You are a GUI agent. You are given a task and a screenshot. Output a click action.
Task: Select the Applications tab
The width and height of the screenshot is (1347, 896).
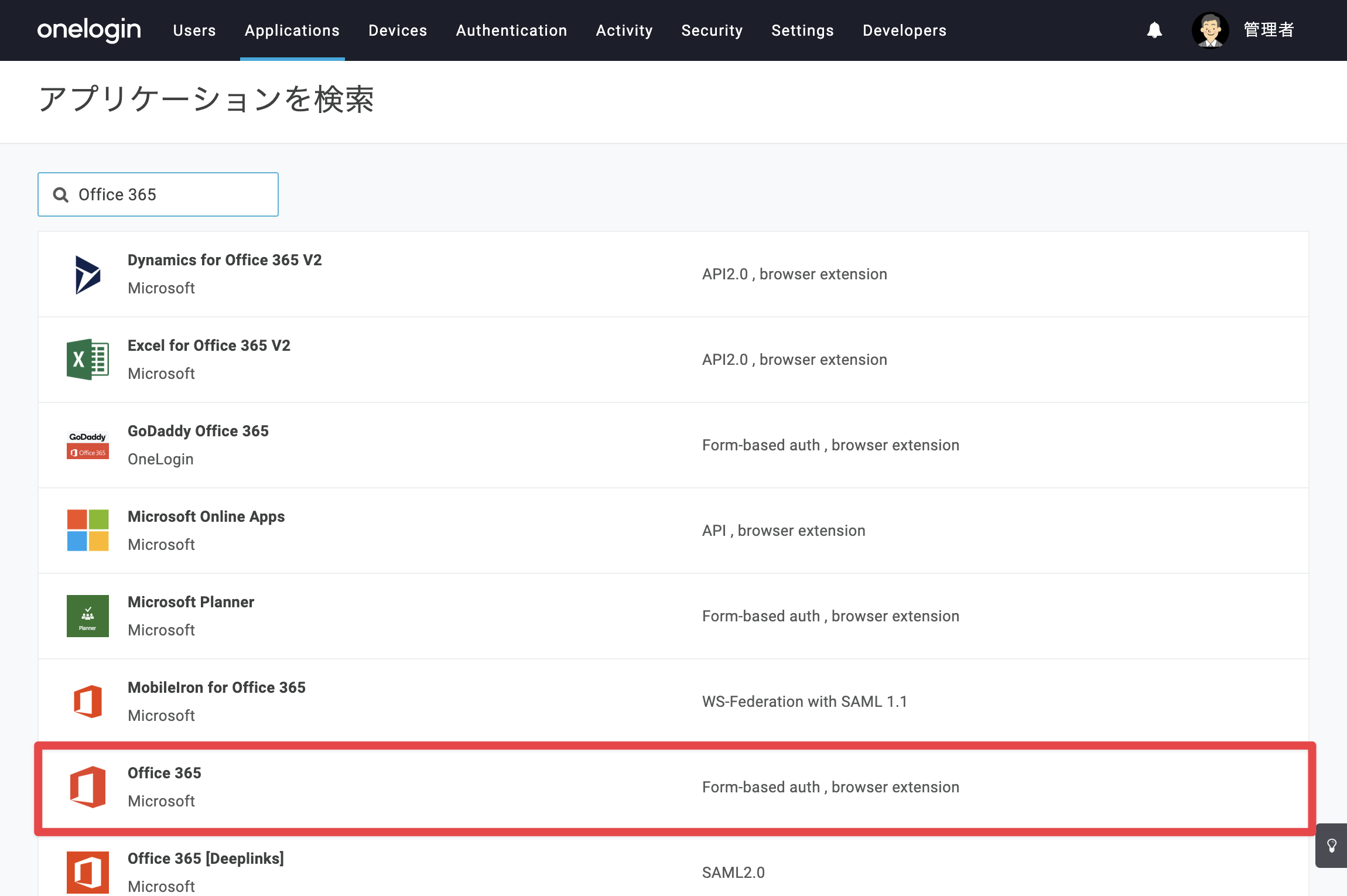[292, 30]
